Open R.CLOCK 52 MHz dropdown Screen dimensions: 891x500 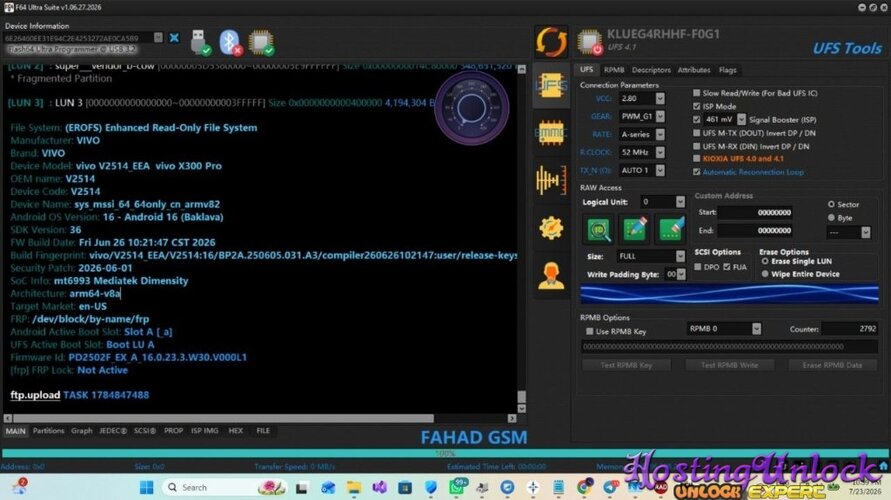(660, 152)
